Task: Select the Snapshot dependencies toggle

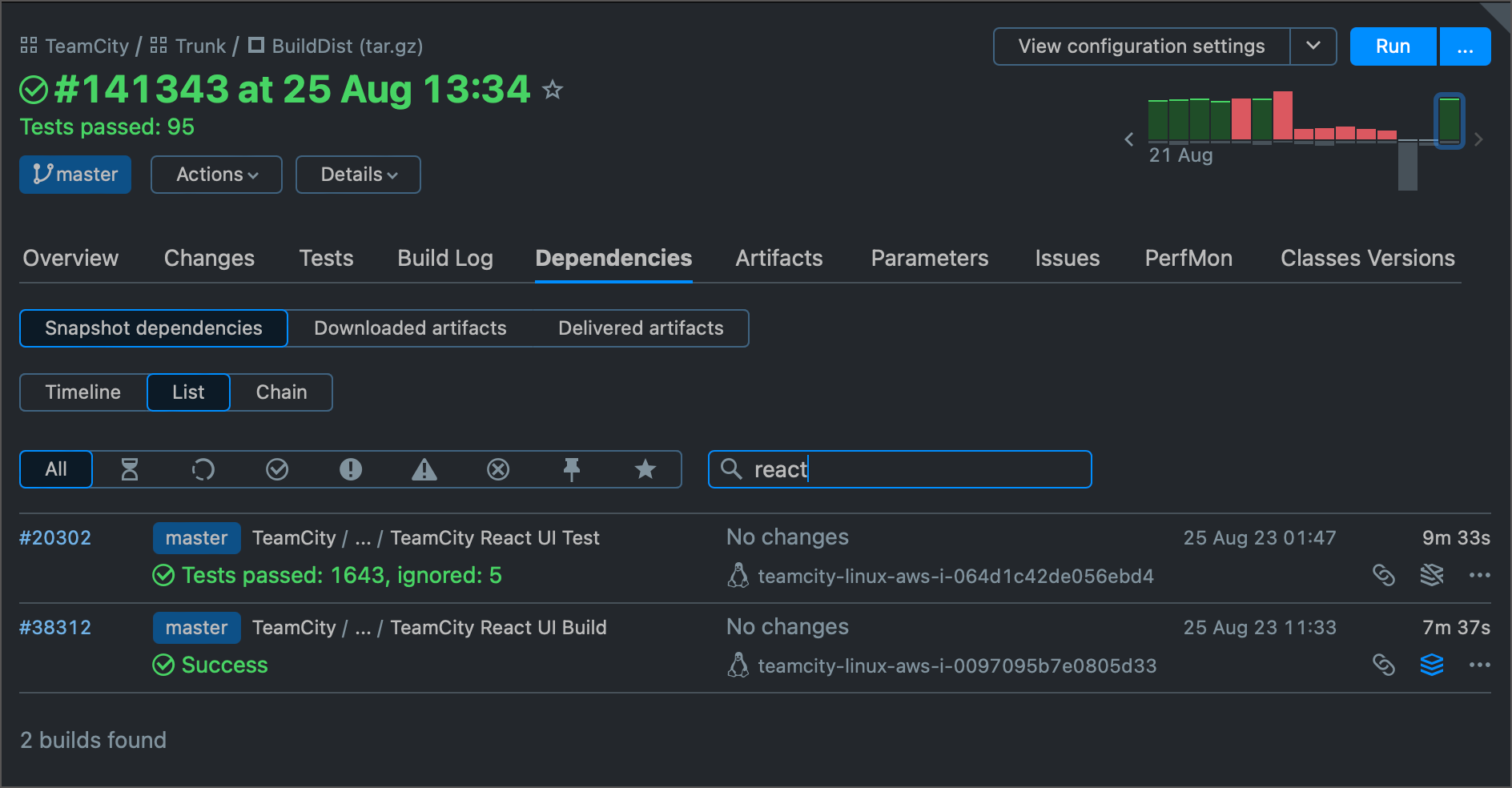Action: (x=153, y=328)
